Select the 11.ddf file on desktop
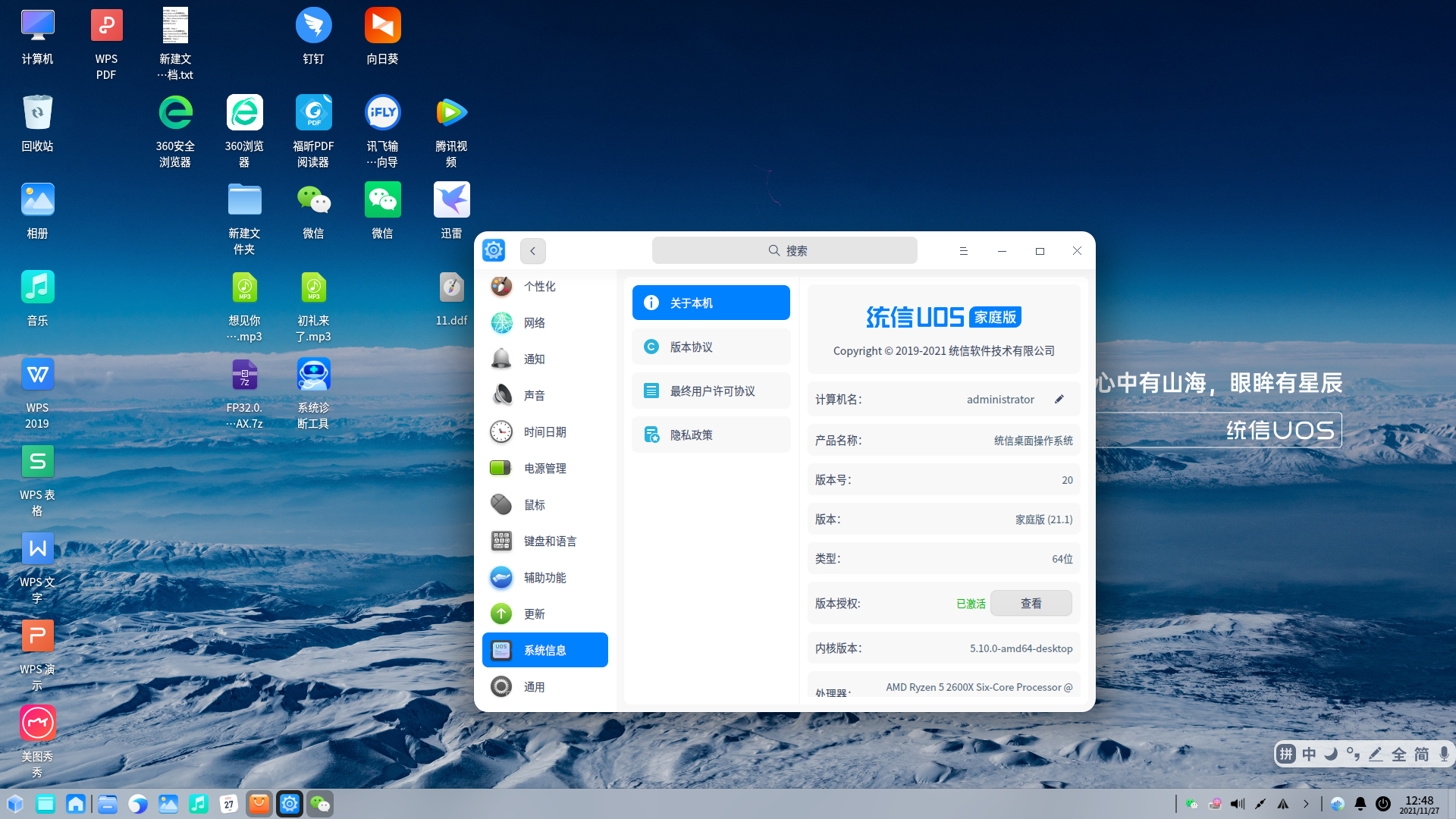 451,298
